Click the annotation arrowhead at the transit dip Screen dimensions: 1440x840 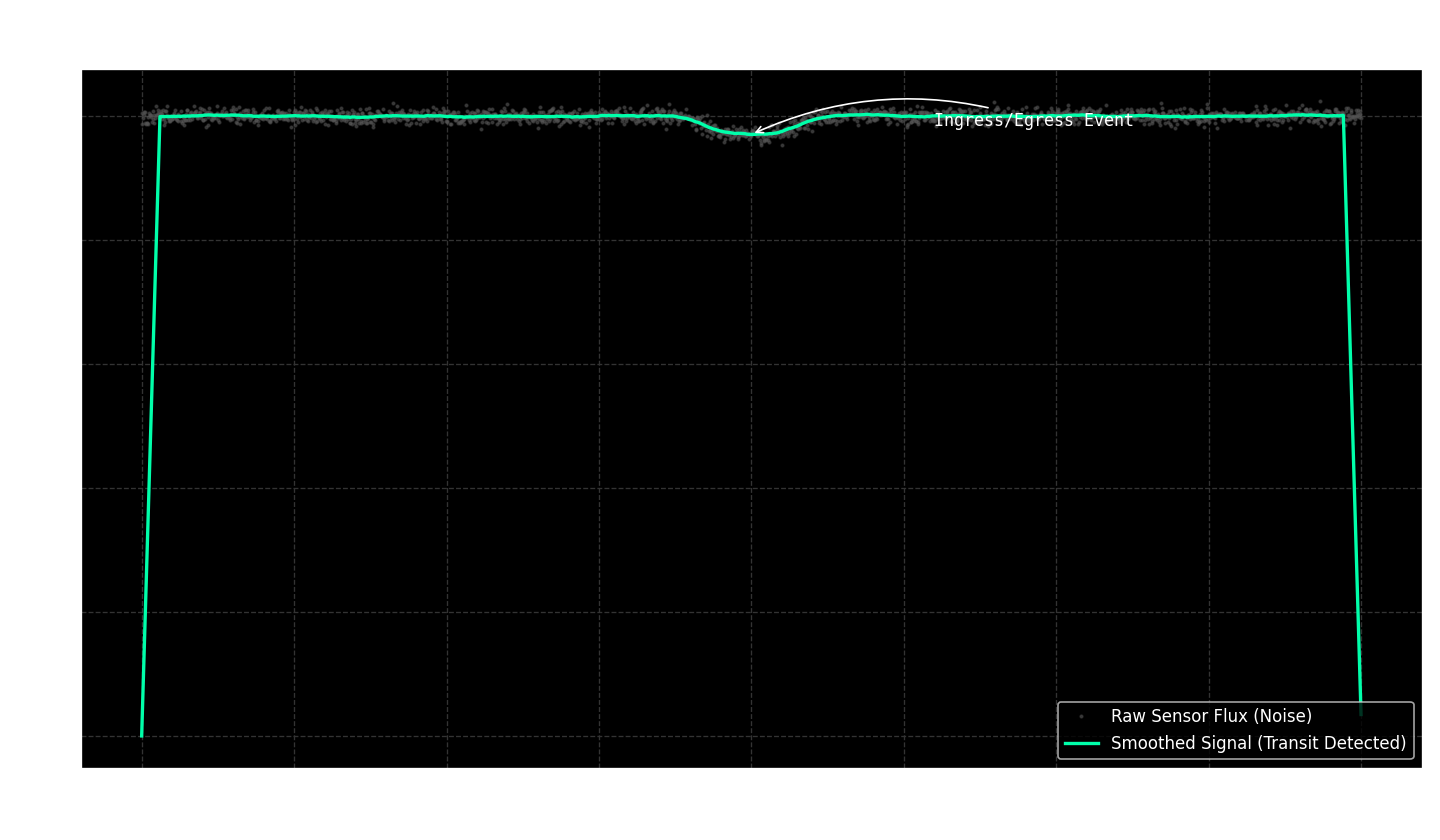pos(757,131)
